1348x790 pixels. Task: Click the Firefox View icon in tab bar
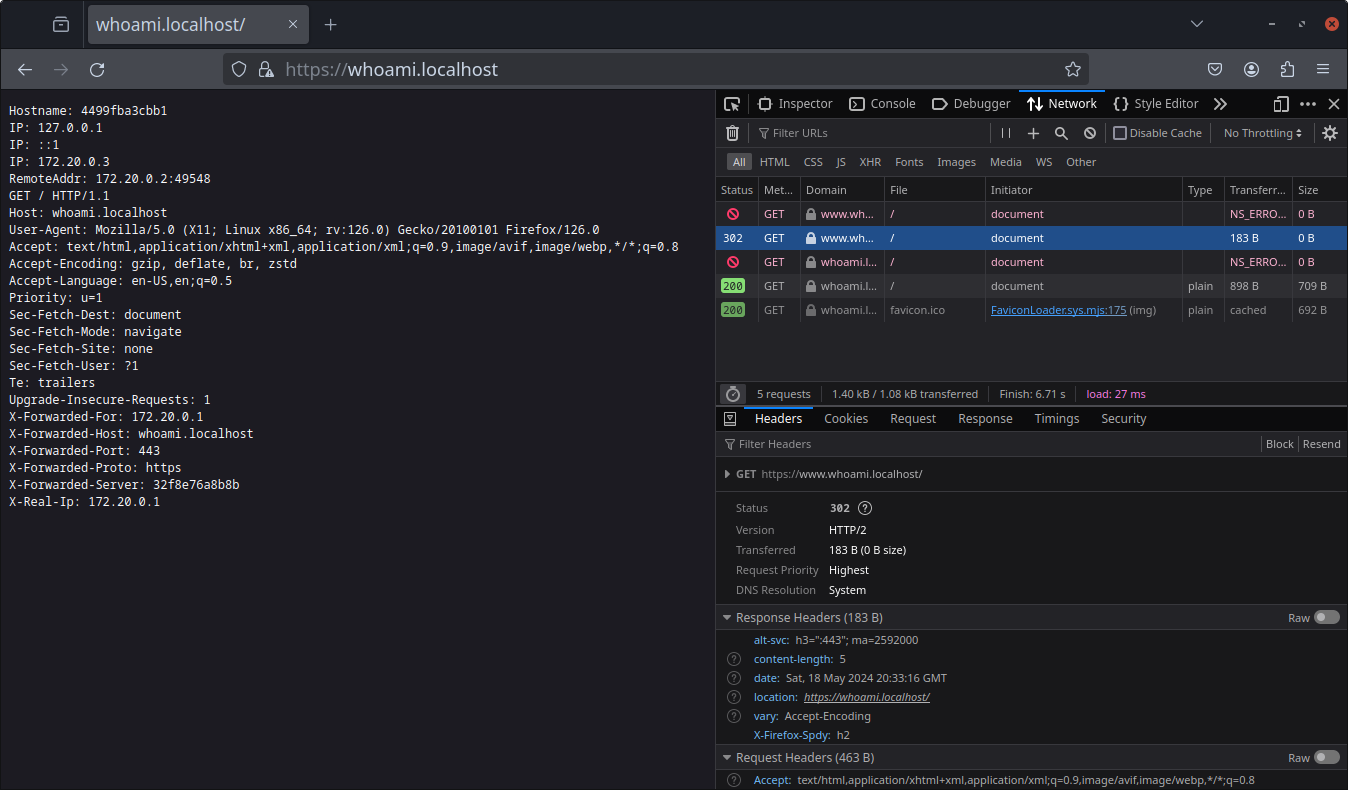pos(61,24)
